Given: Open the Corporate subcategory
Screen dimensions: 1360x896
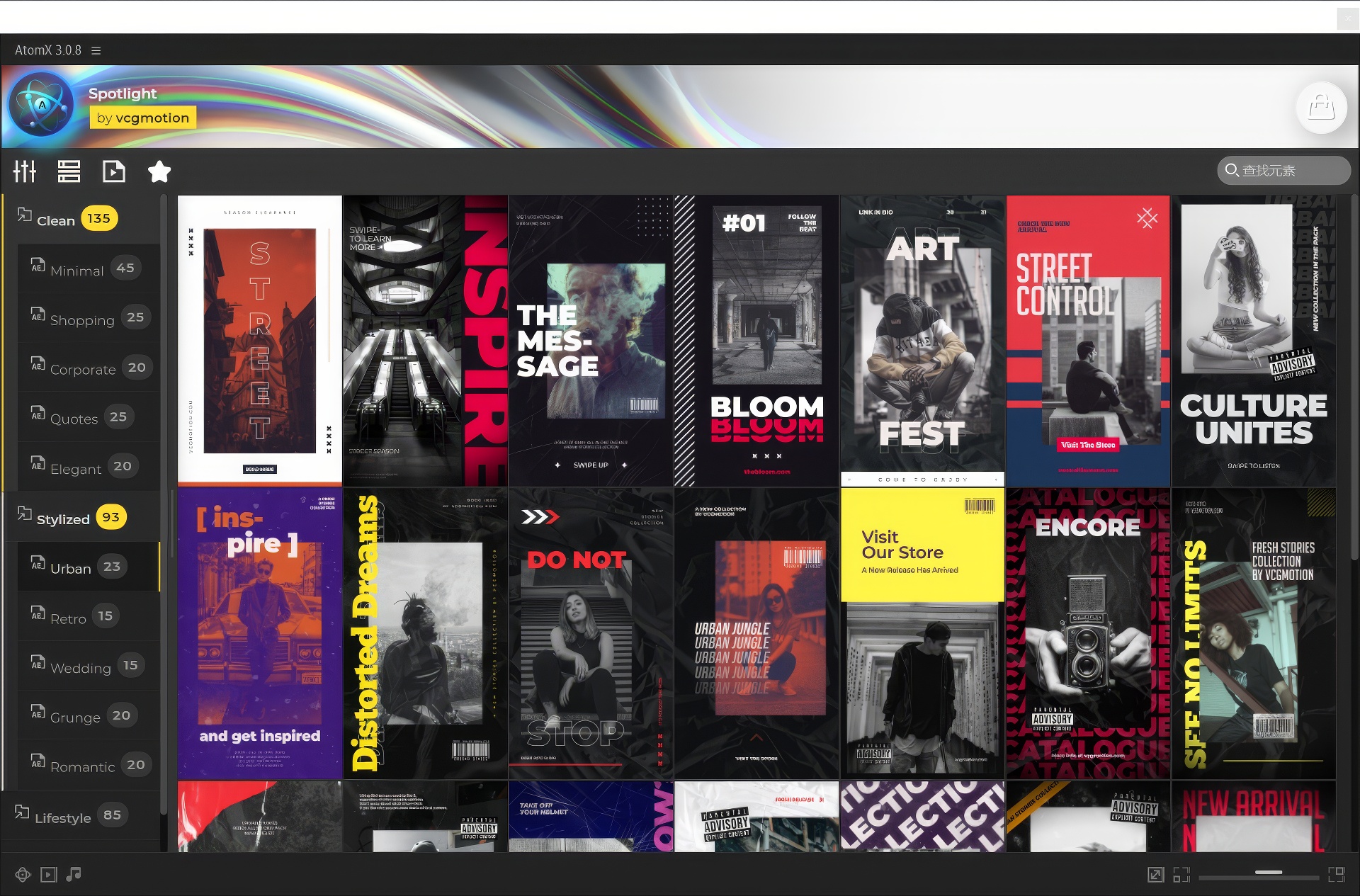Looking at the screenshot, I should tap(89, 368).
